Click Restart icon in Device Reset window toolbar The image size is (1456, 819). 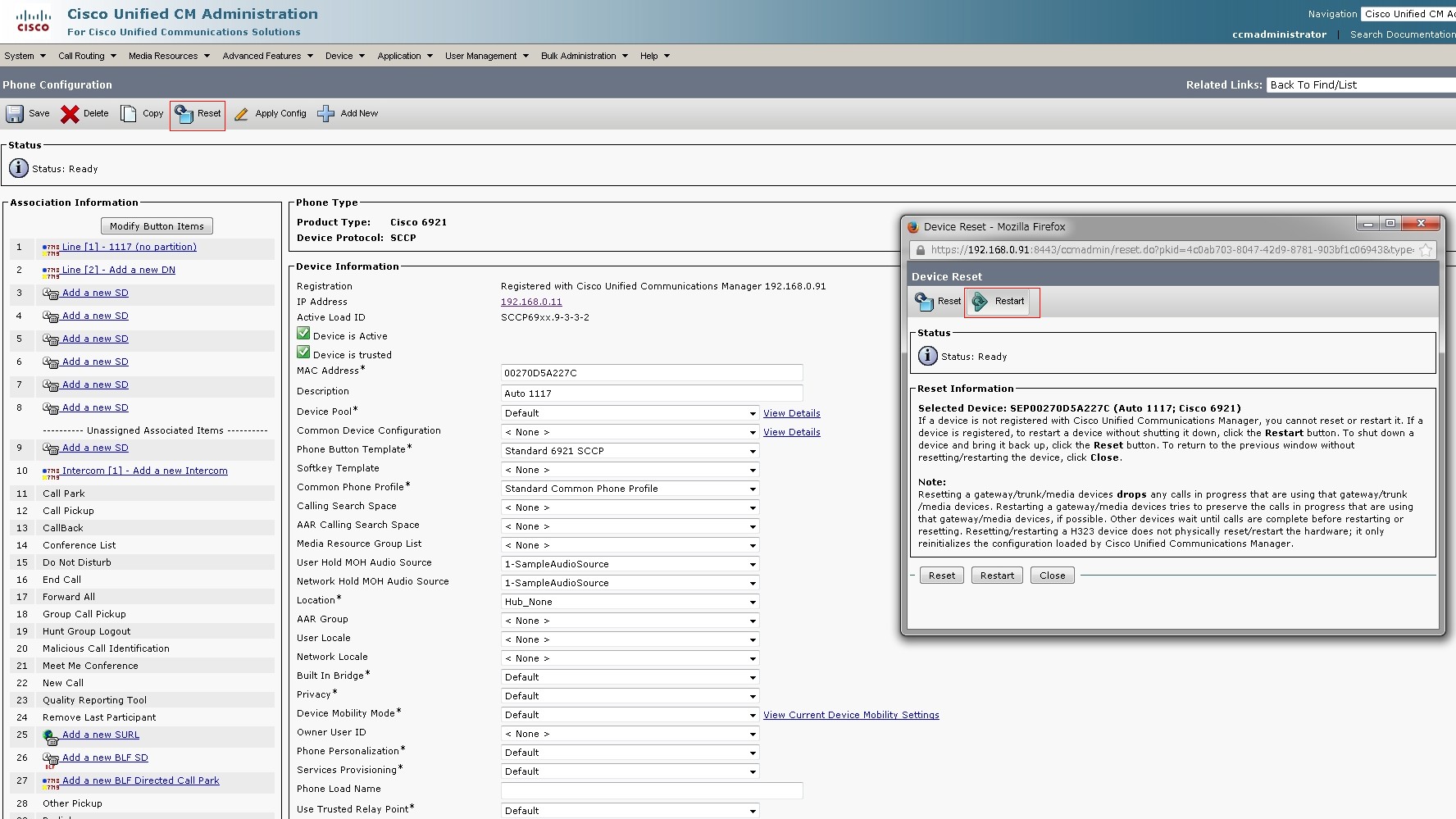(980, 302)
